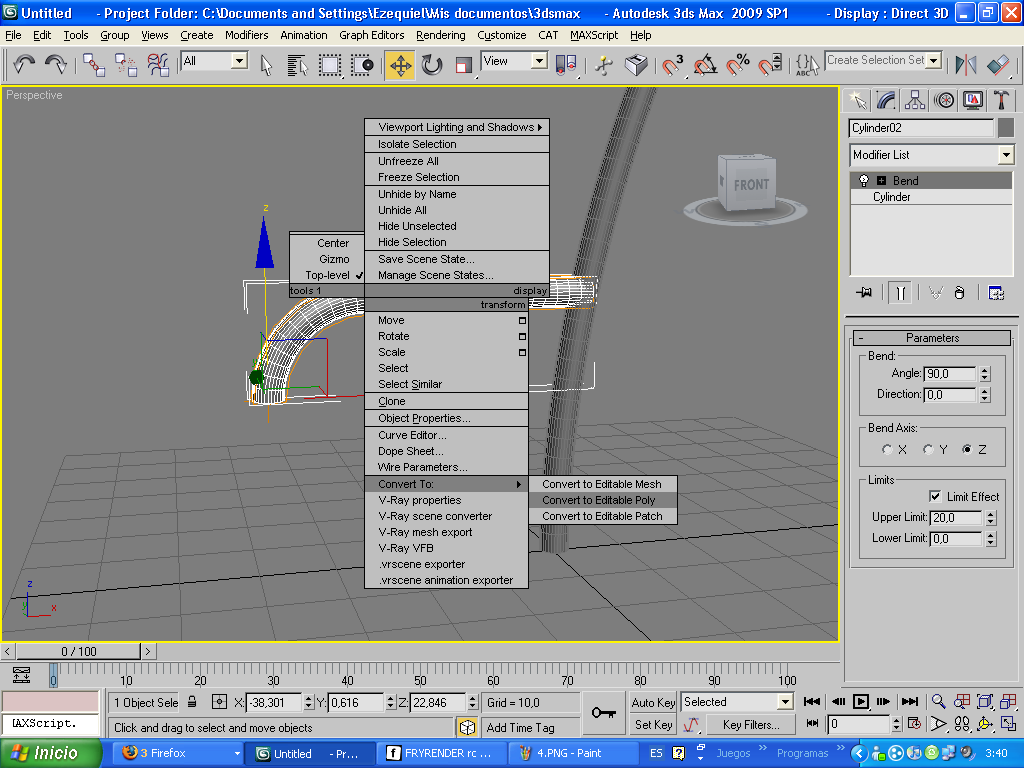Click the Align tool icon
1024x768 pixels.
pyautogui.click(x=998, y=65)
